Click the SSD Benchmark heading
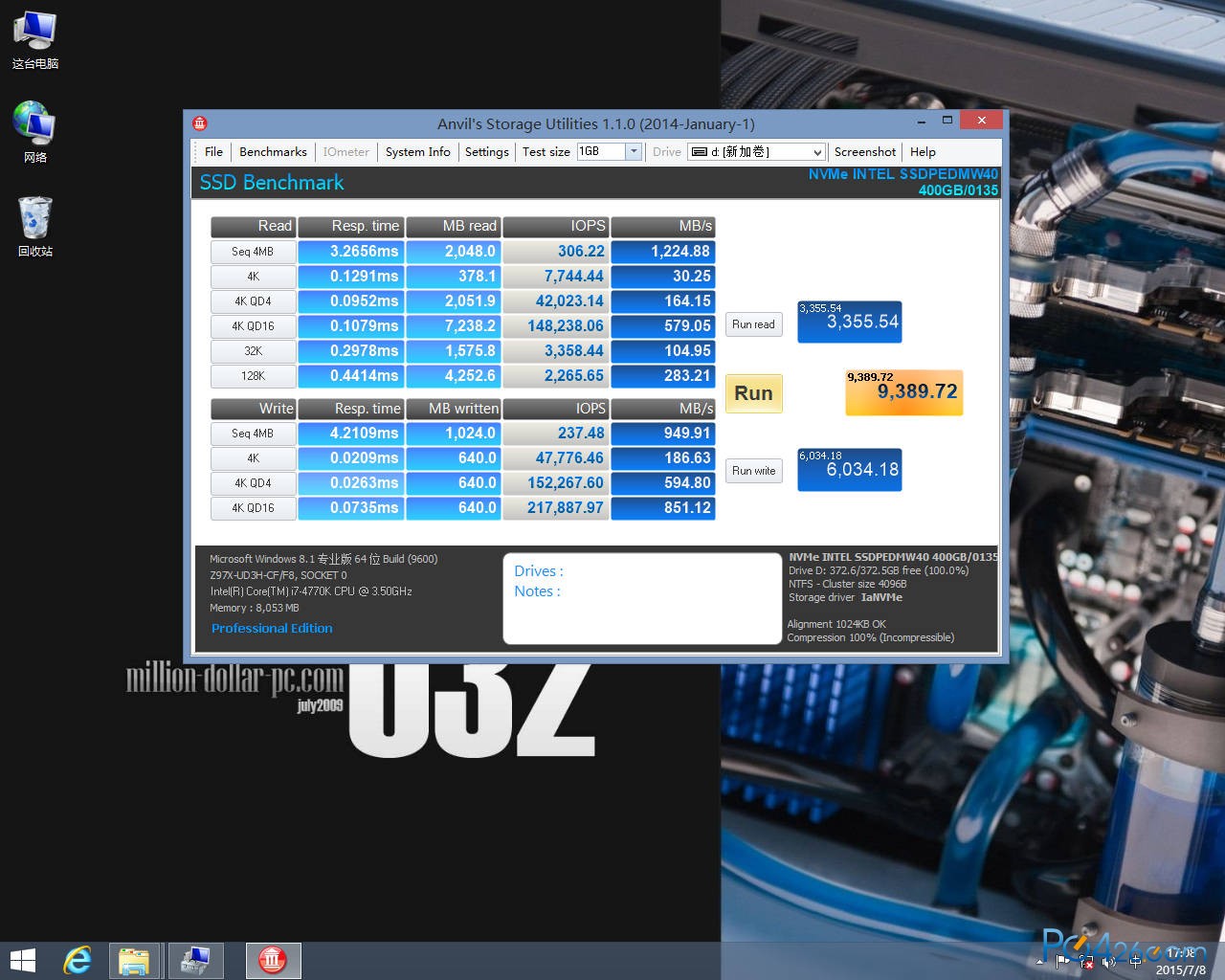Viewport: 1225px width, 980px height. 272,183
